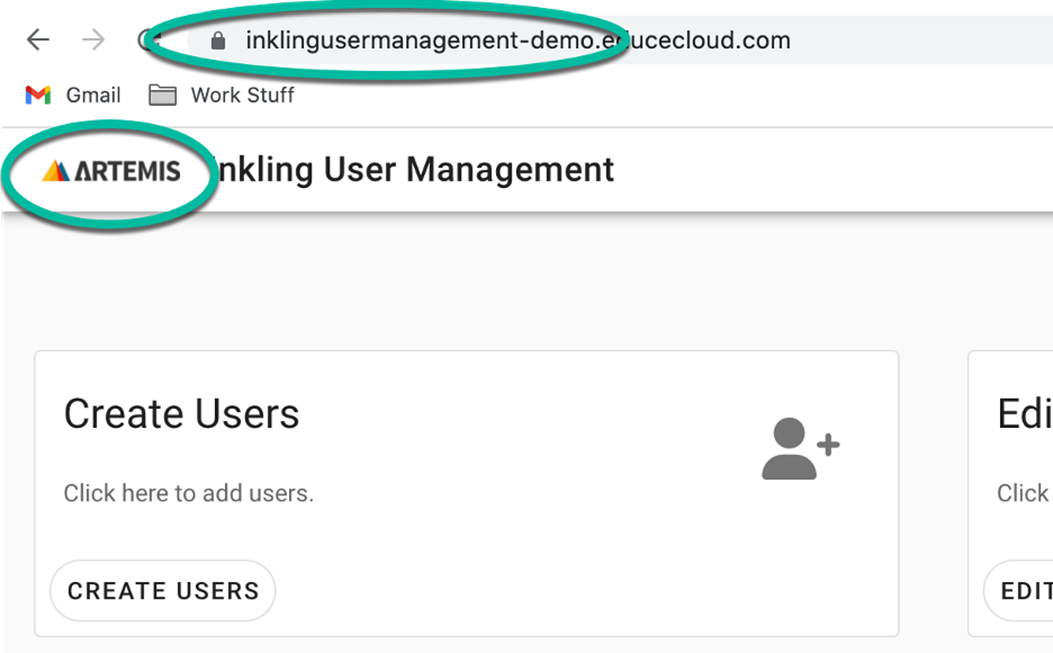
Task: Click the padlock site security icon
Action: (x=219, y=41)
